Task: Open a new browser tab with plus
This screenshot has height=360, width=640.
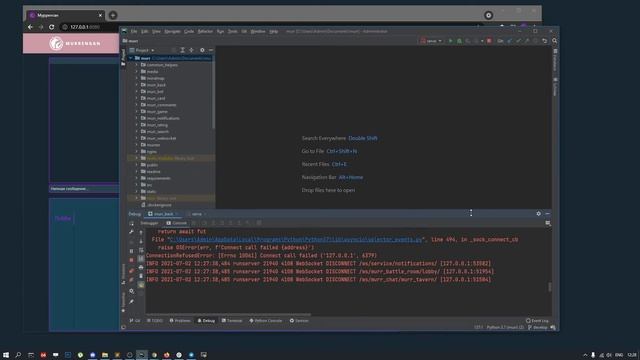Action: (113, 16)
